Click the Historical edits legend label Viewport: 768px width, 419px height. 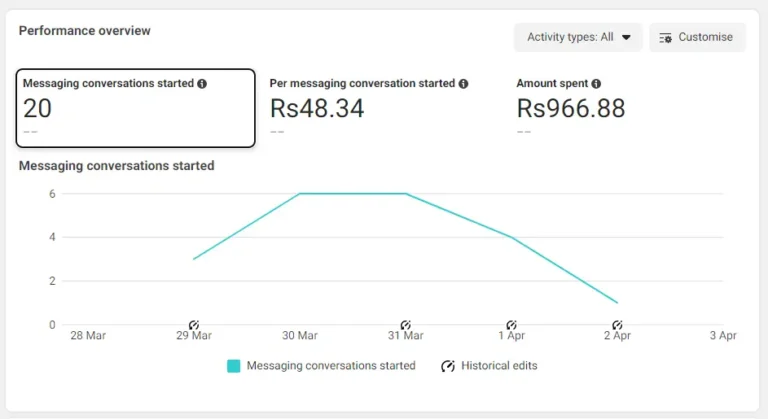[x=499, y=366]
